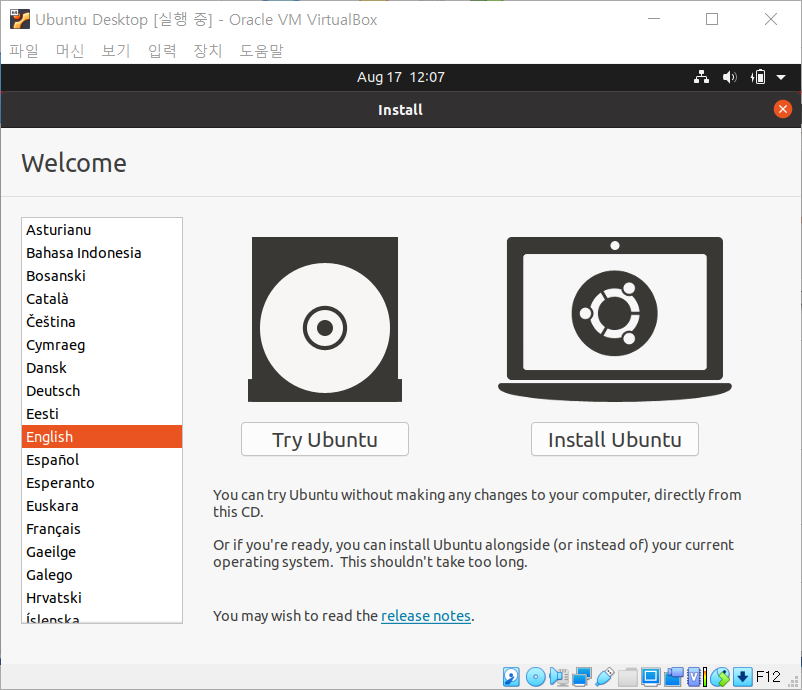Click the large CD disc image

click(x=325, y=319)
